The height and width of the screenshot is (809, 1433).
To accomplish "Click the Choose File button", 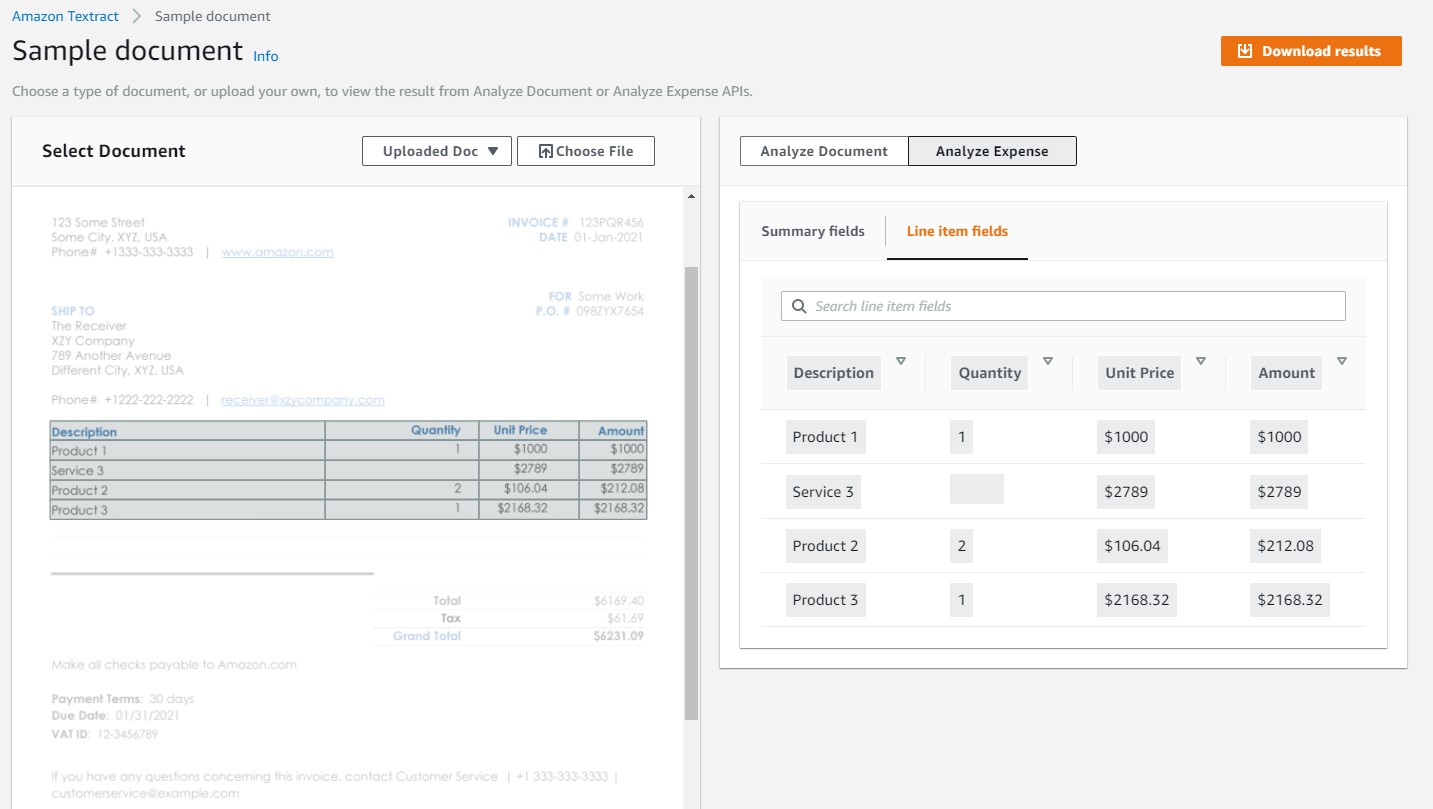I will click(586, 150).
